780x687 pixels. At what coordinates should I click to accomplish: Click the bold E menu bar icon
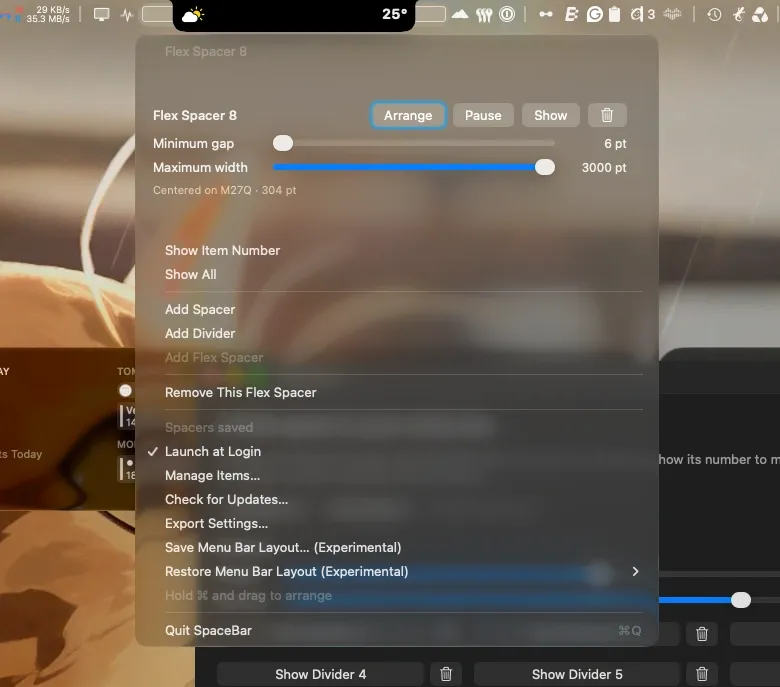pos(571,14)
